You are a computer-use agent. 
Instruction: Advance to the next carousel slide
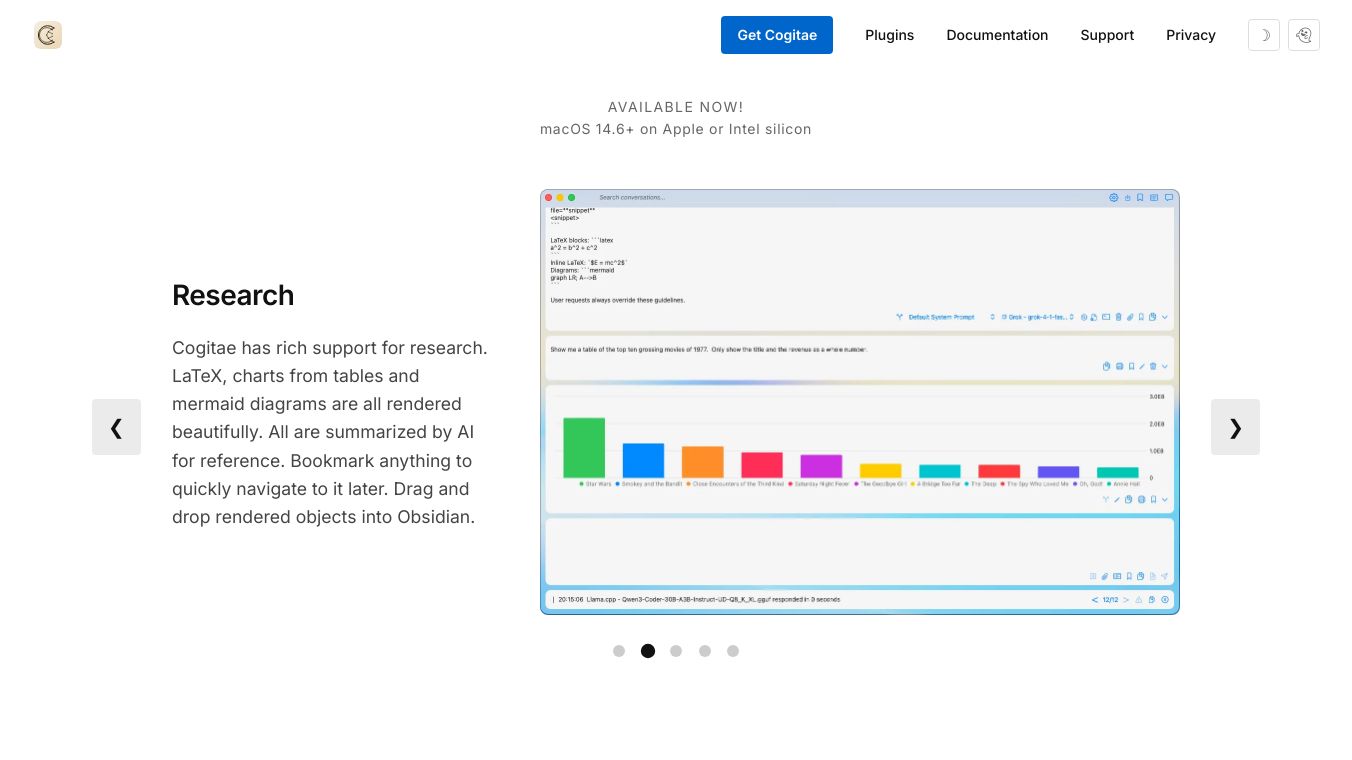(1235, 427)
